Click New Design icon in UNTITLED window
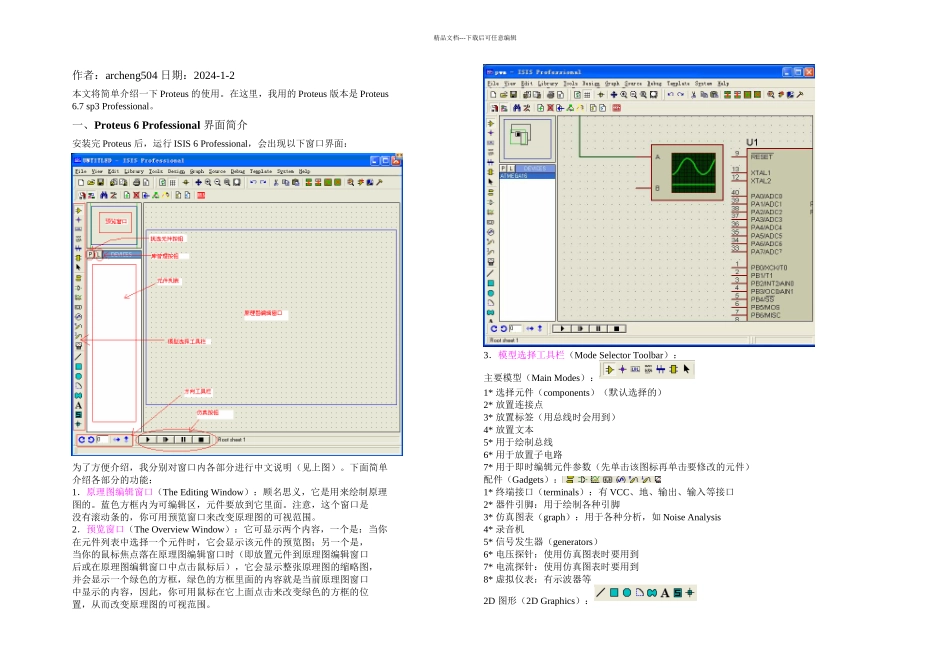The height and width of the screenshot is (672, 950). [81, 182]
